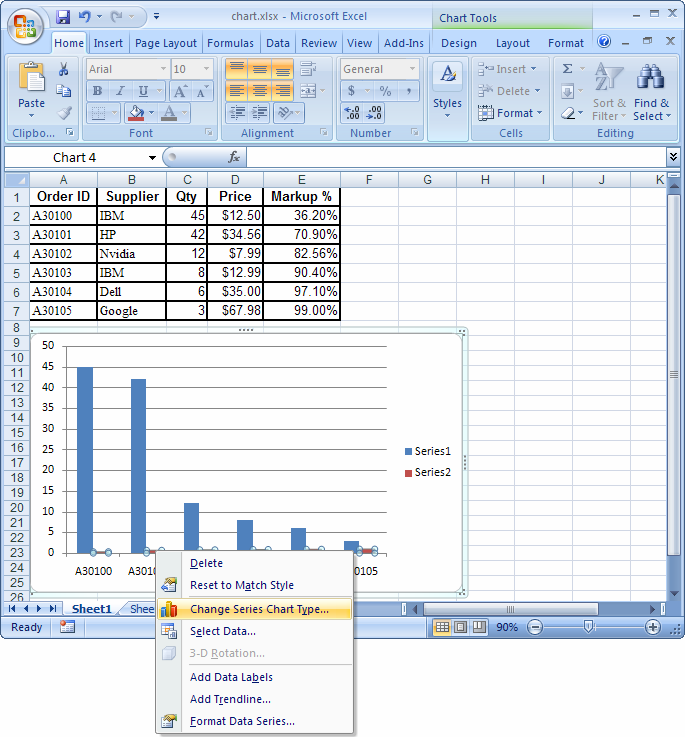
Task: Toggle Middle Align button
Action: 260,69
